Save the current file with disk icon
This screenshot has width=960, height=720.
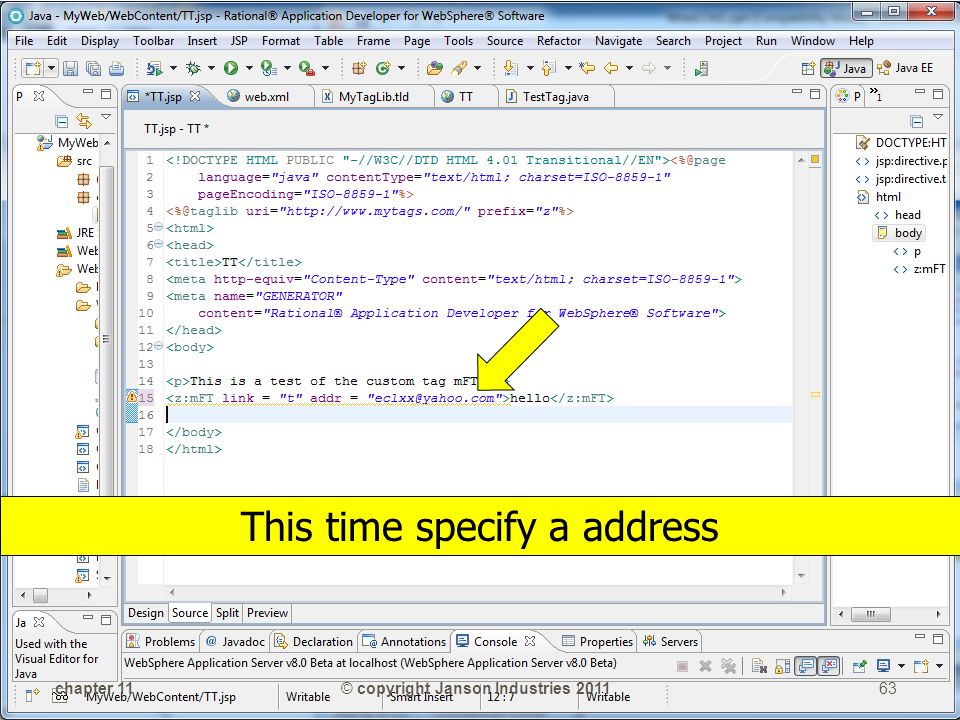[x=70, y=68]
